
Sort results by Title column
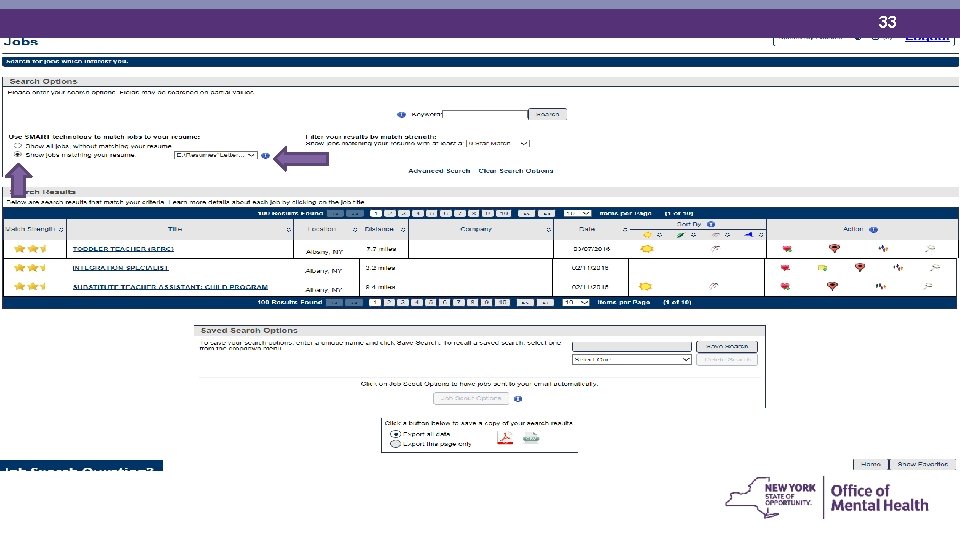click(x=174, y=229)
